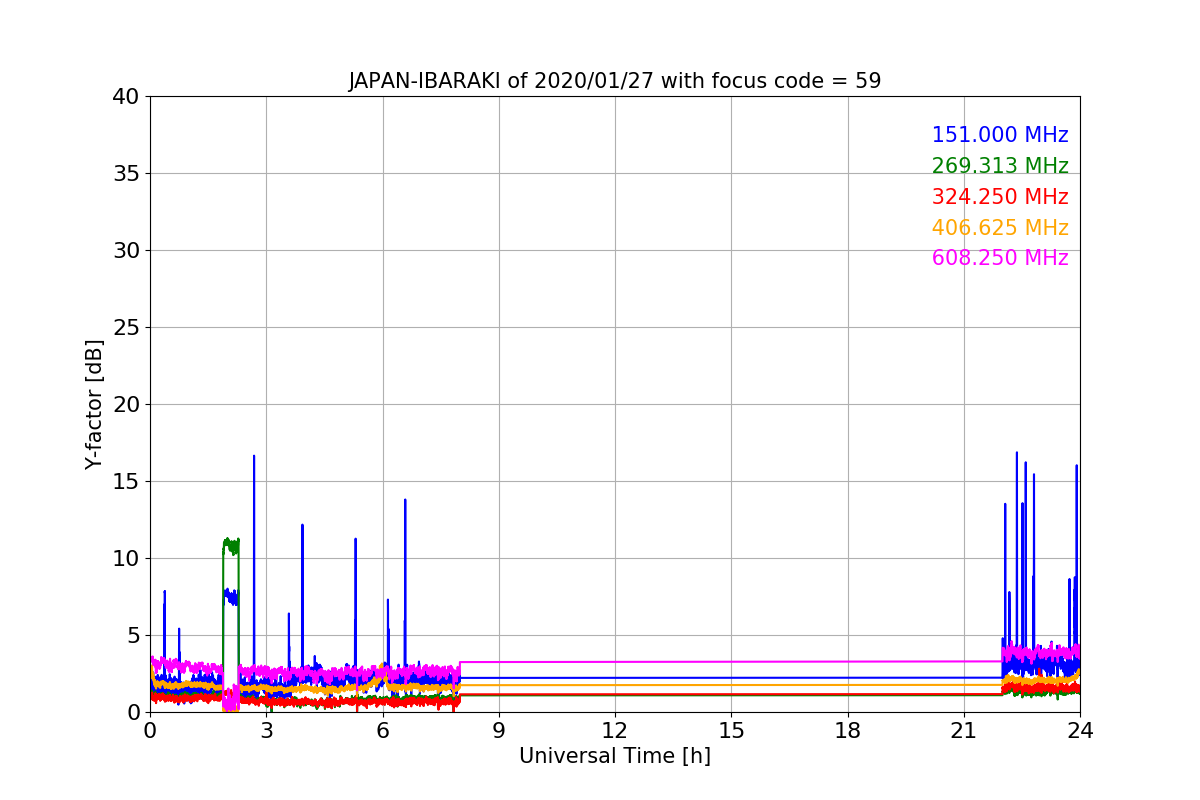The image size is (1200, 800).
Task: Click the 20 tick on the y-axis
Action: click(x=124, y=405)
